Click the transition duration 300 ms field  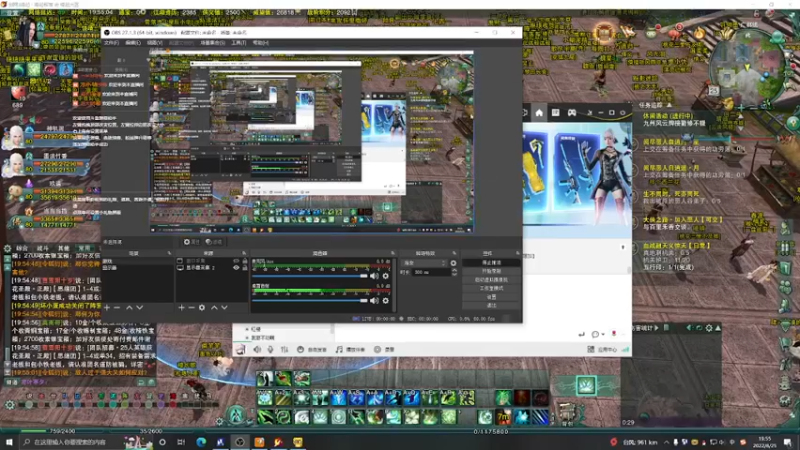pyautogui.click(x=431, y=272)
